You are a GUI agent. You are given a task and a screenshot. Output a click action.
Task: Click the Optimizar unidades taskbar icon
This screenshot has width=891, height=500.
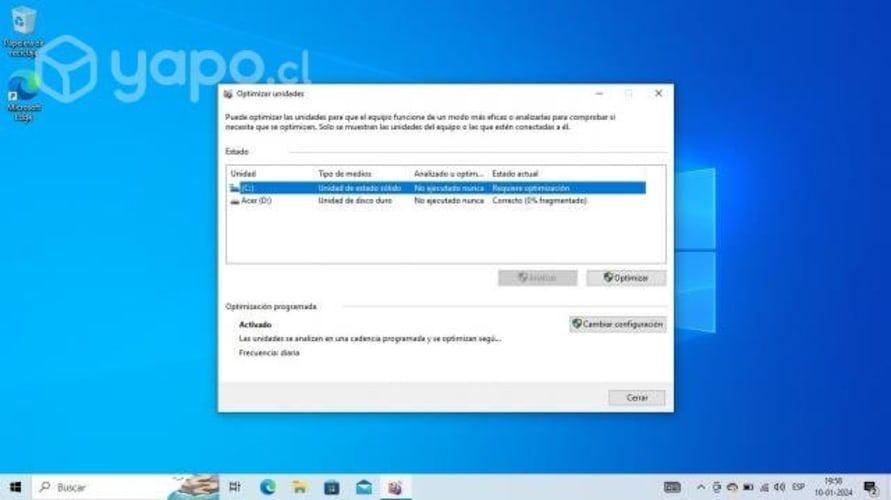395,487
